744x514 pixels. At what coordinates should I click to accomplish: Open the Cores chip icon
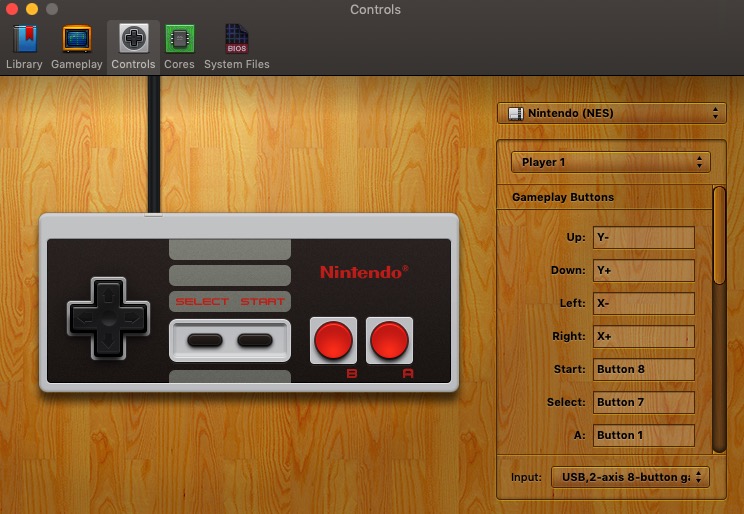[179, 38]
